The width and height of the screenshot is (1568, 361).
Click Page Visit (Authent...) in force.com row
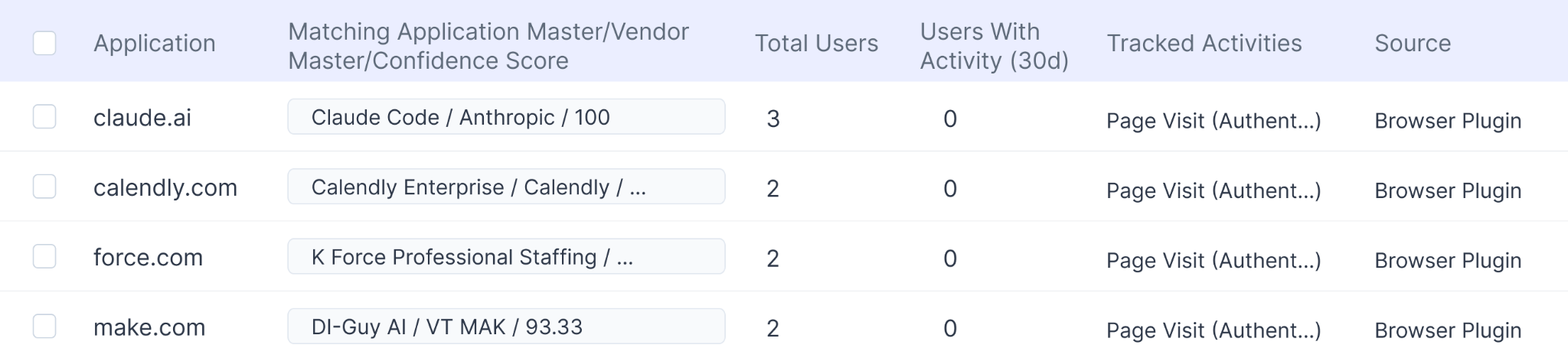[x=1214, y=261]
